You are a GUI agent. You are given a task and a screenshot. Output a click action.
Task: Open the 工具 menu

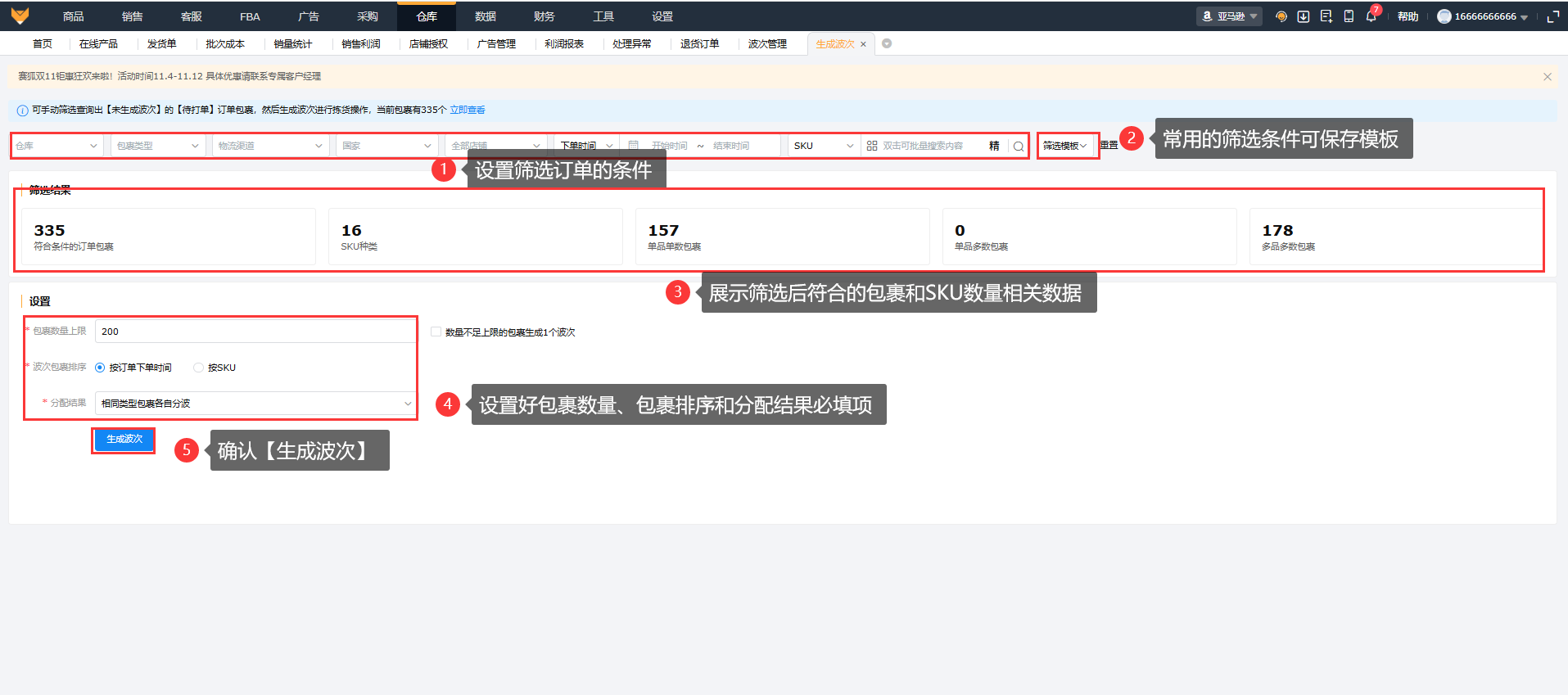[603, 16]
